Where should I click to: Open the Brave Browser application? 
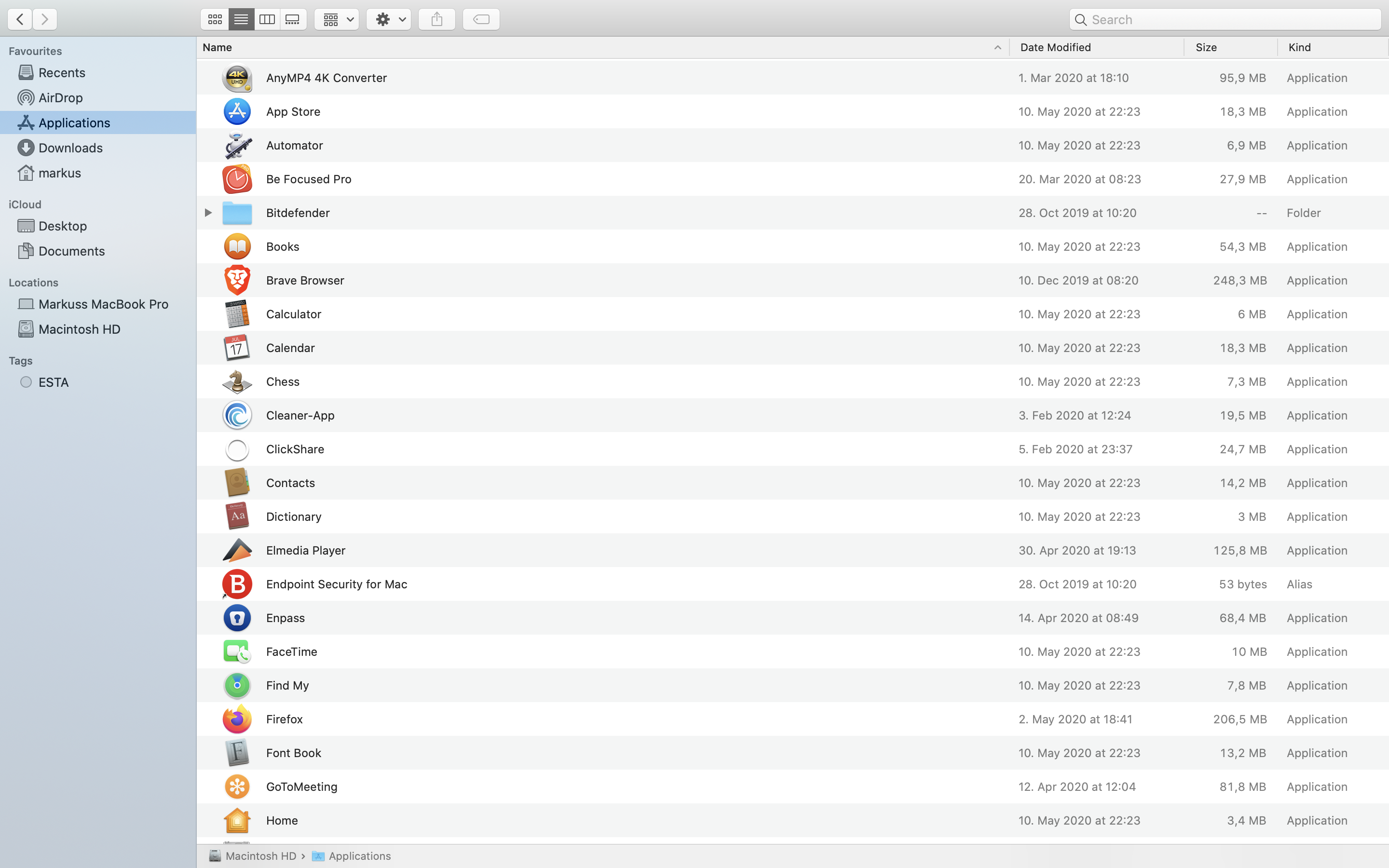tap(305, 280)
